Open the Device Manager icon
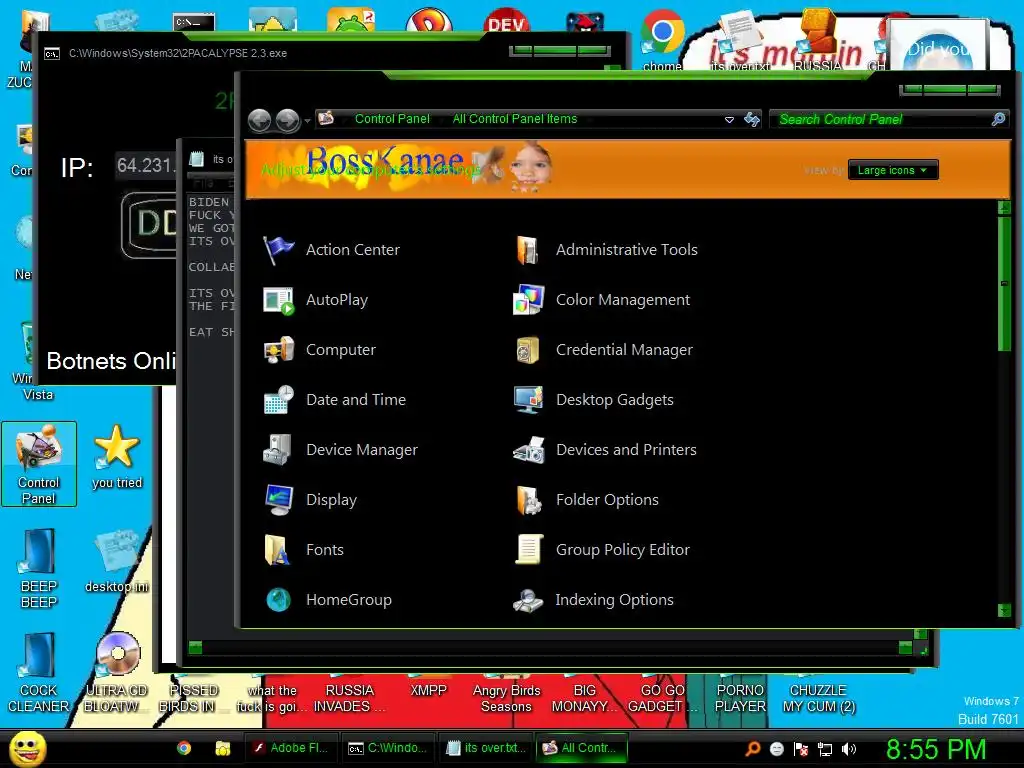The width and height of the screenshot is (1024, 768). point(278,450)
